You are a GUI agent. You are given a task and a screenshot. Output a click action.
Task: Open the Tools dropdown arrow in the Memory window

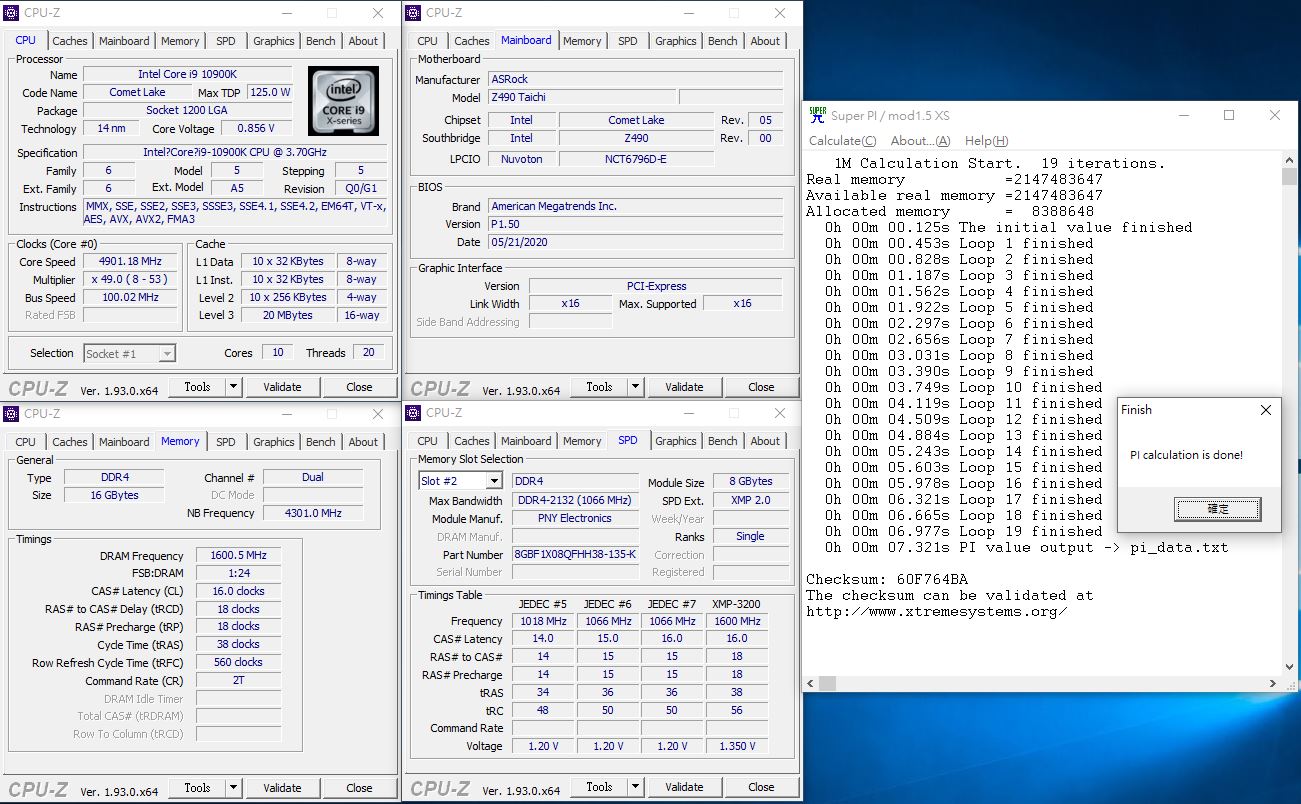(x=233, y=788)
